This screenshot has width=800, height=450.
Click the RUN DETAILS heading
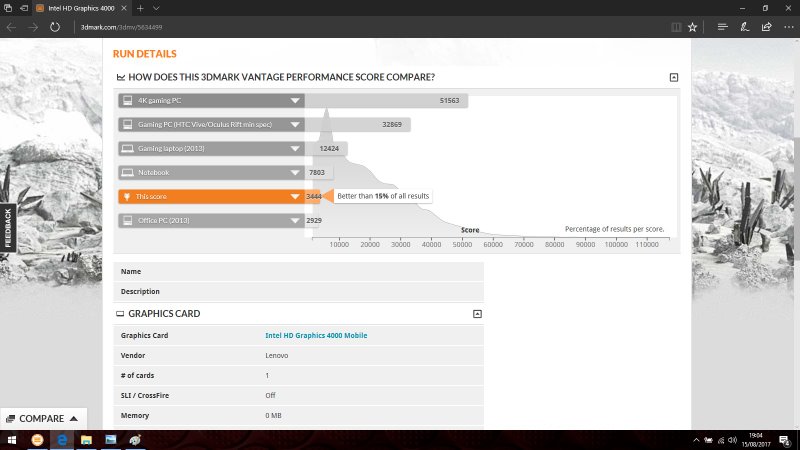[144, 54]
